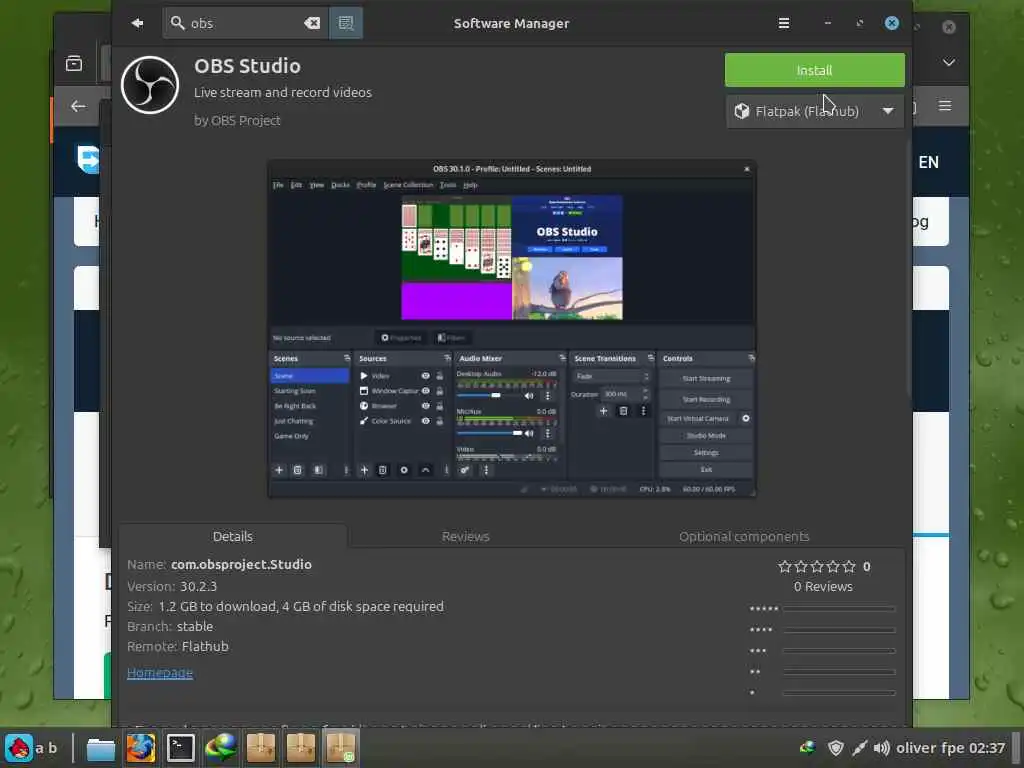Maximize the Software Manager window
Viewport: 1024px width, 768px height.
tap(859, 24)
